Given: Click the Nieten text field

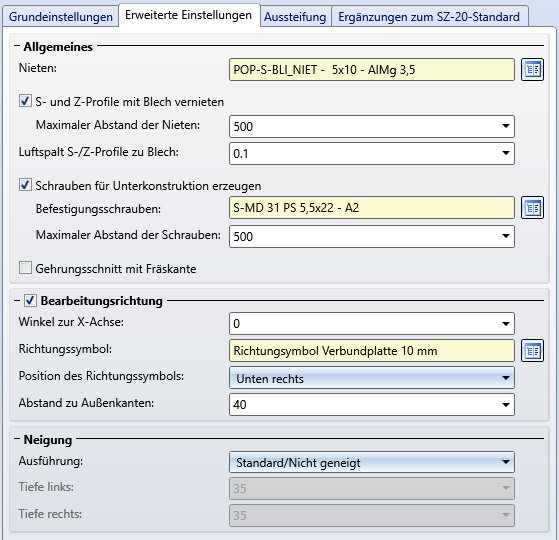Looking at the screenshot, I should 372,70.
